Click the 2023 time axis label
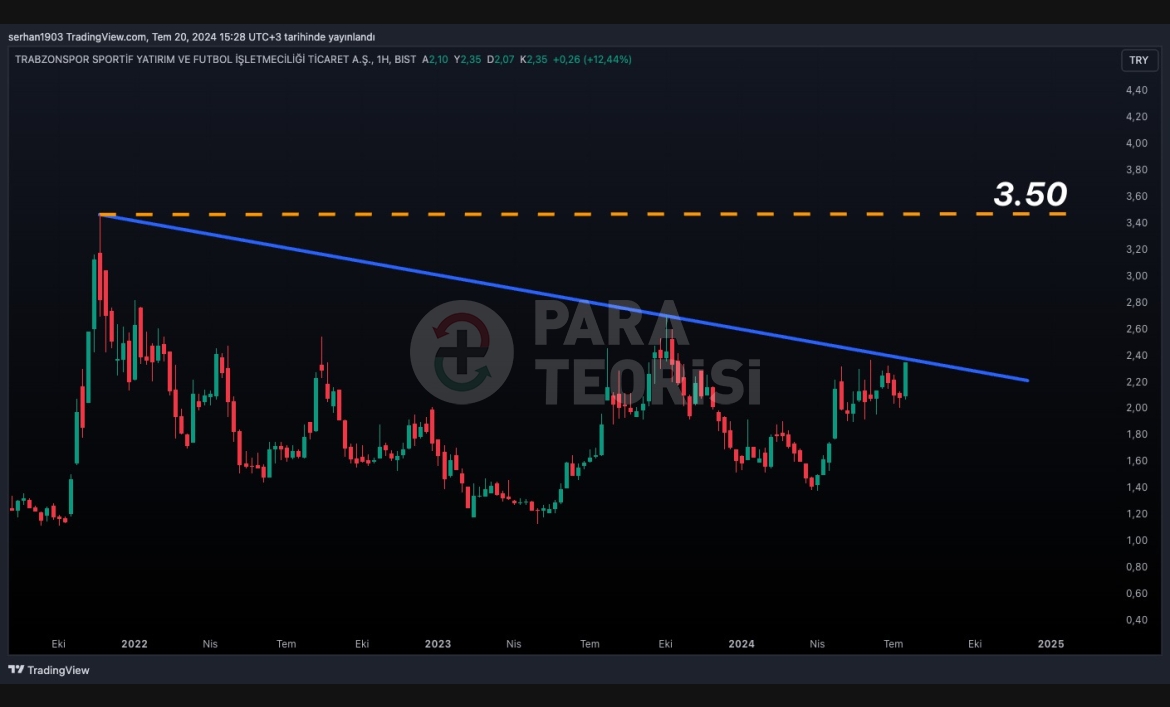The height and width of the screenshot is (707, 1170). coord(438,644)
